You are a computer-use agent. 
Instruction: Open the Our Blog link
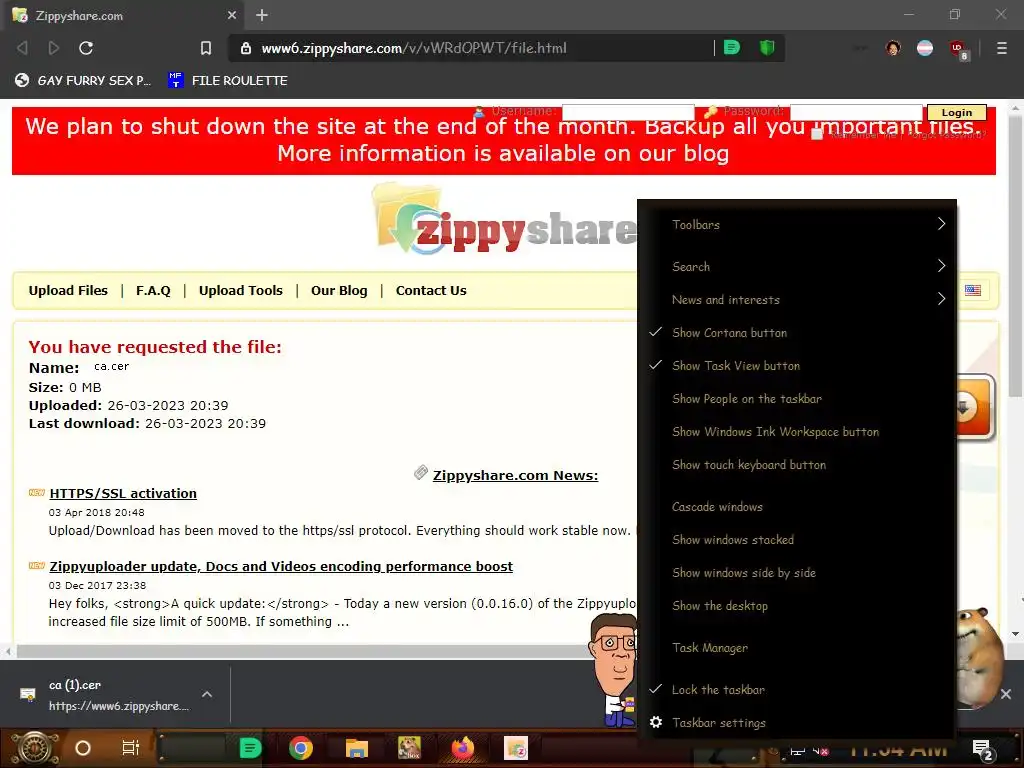click(x=339, y=291)
